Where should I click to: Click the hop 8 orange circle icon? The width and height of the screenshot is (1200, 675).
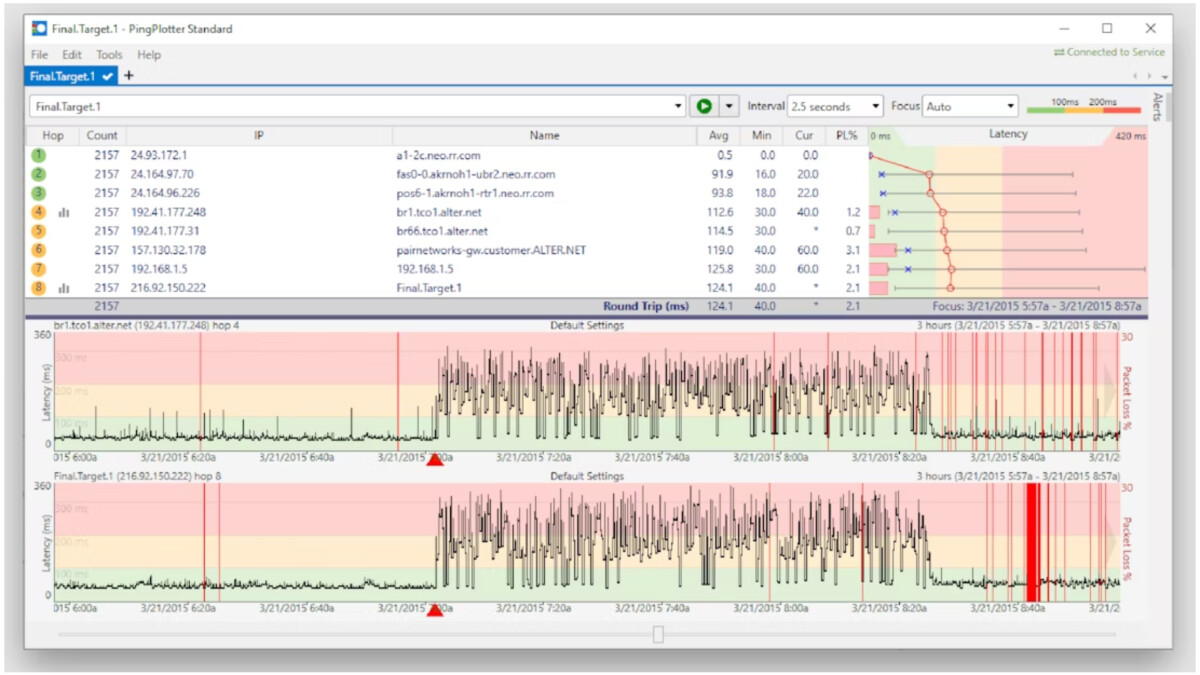[39, 288]
